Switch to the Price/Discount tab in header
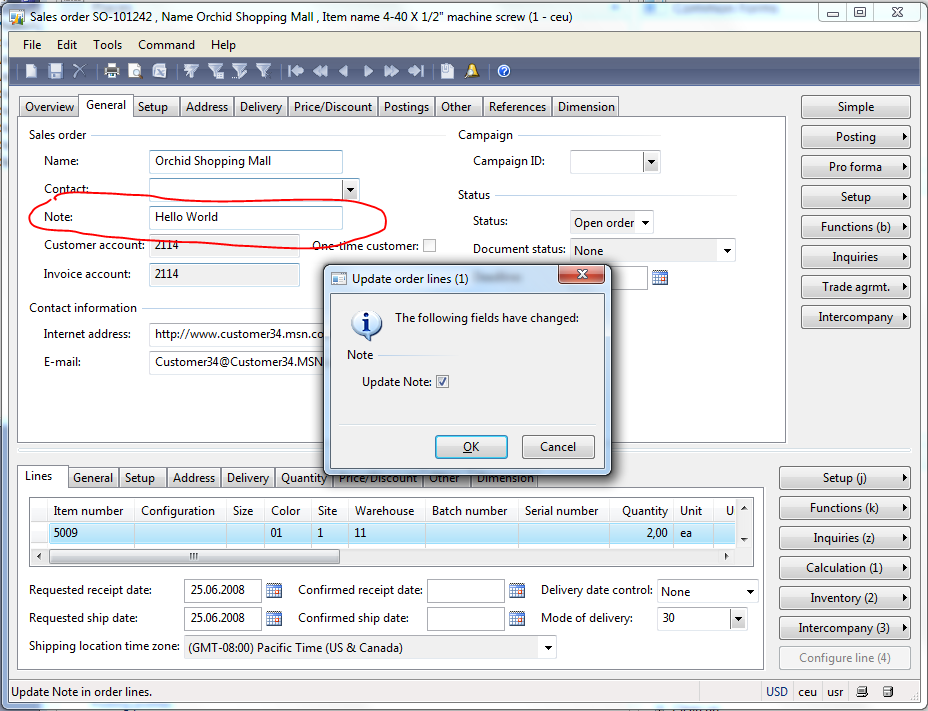This screenshot has height=711, width=928. coord(333,107)
